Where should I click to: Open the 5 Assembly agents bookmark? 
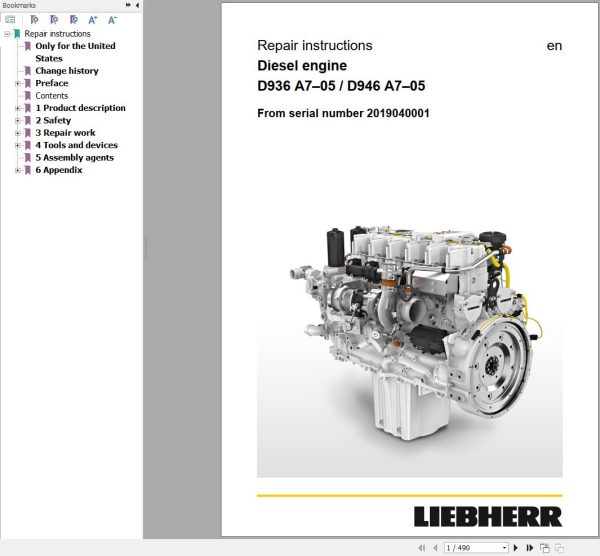click(75, 158)
